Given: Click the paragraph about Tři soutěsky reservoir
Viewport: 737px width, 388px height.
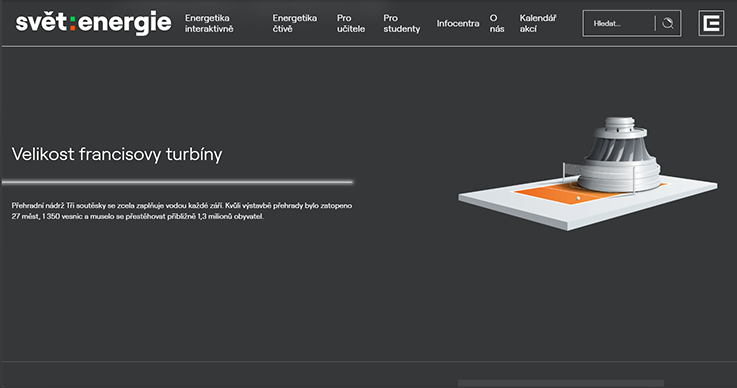Looking at the screenshot, I should coord(182,211).
